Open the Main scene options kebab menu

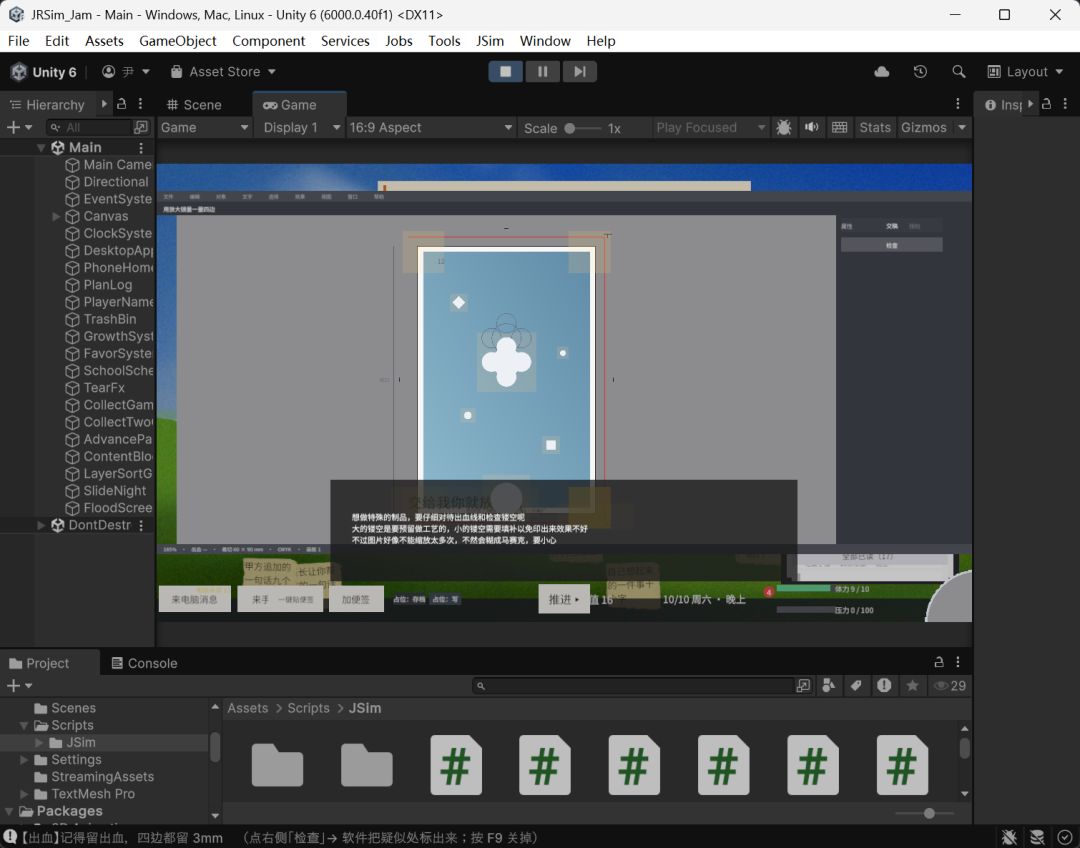click(x=141, y=147)
